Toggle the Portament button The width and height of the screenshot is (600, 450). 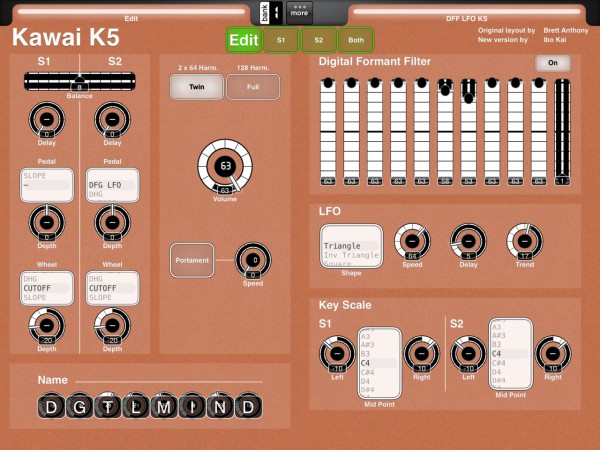pyautogui.click(x=192, y=260)
